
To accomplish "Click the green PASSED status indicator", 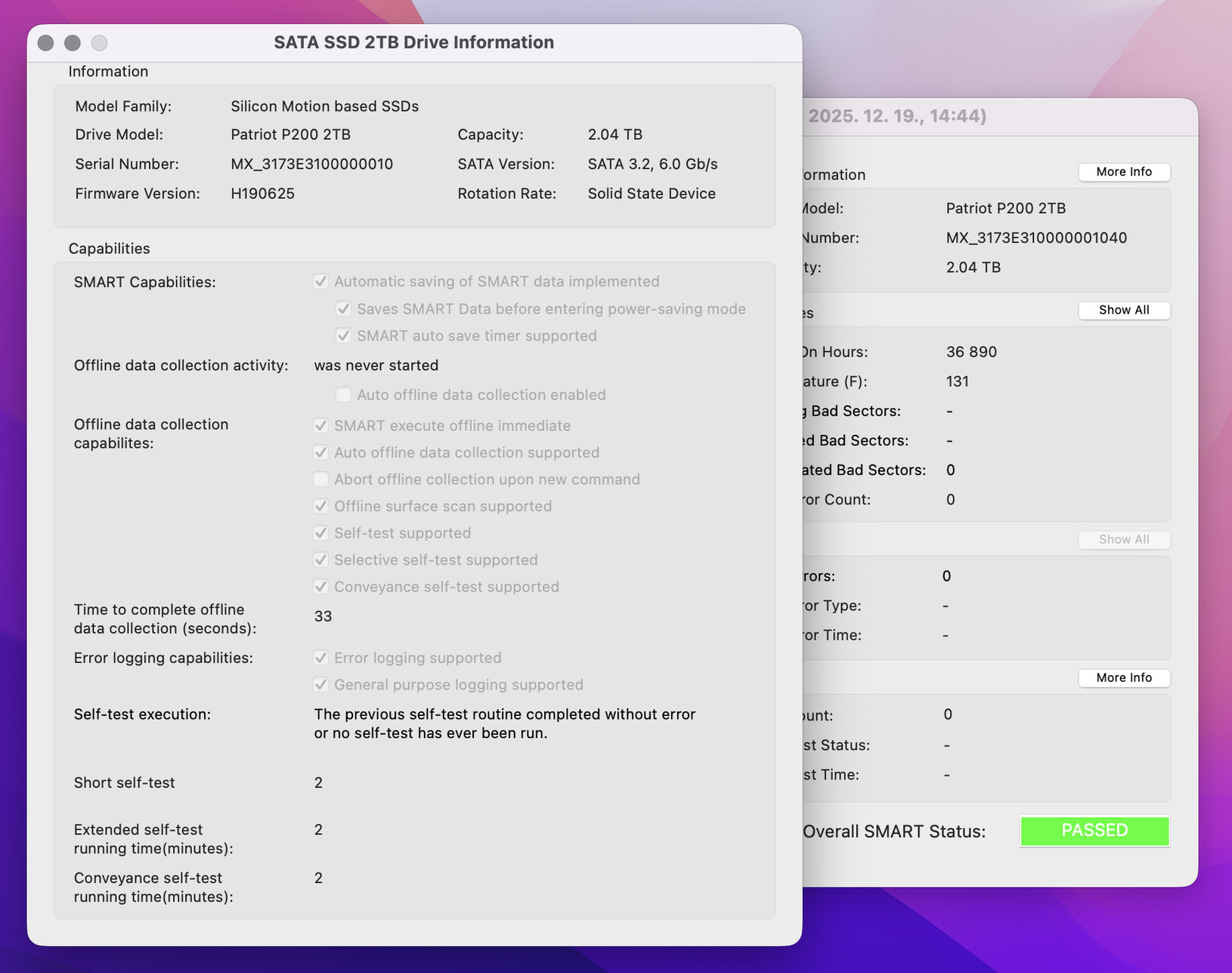I will pyautogui.click(x=1094, y=831).
